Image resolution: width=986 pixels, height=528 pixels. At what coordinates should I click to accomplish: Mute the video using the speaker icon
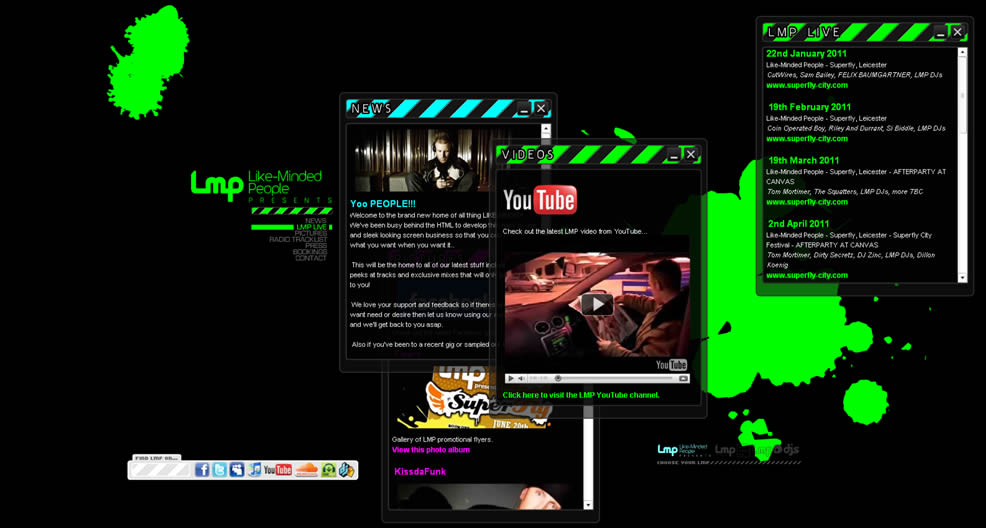point(522,378)
